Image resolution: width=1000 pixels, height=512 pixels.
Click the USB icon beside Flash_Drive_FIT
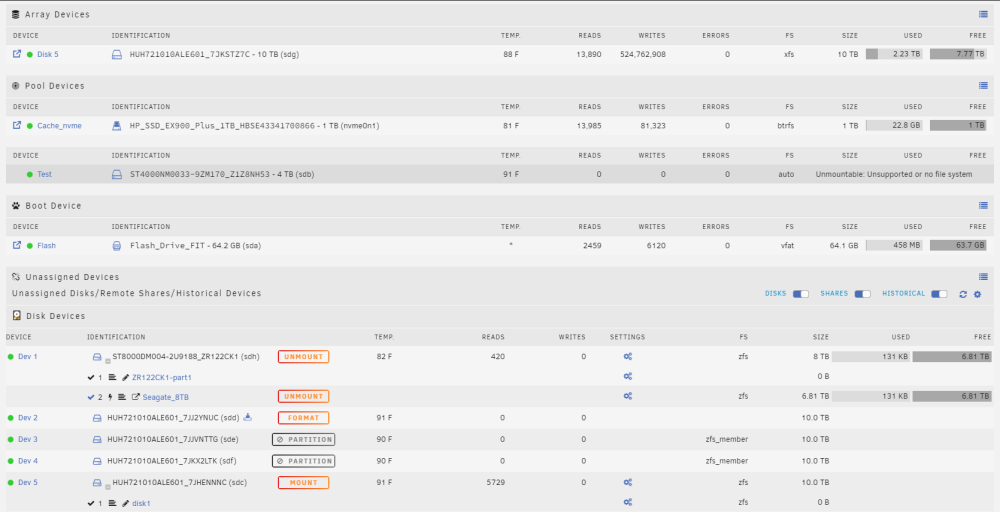[x=117, y=246]
